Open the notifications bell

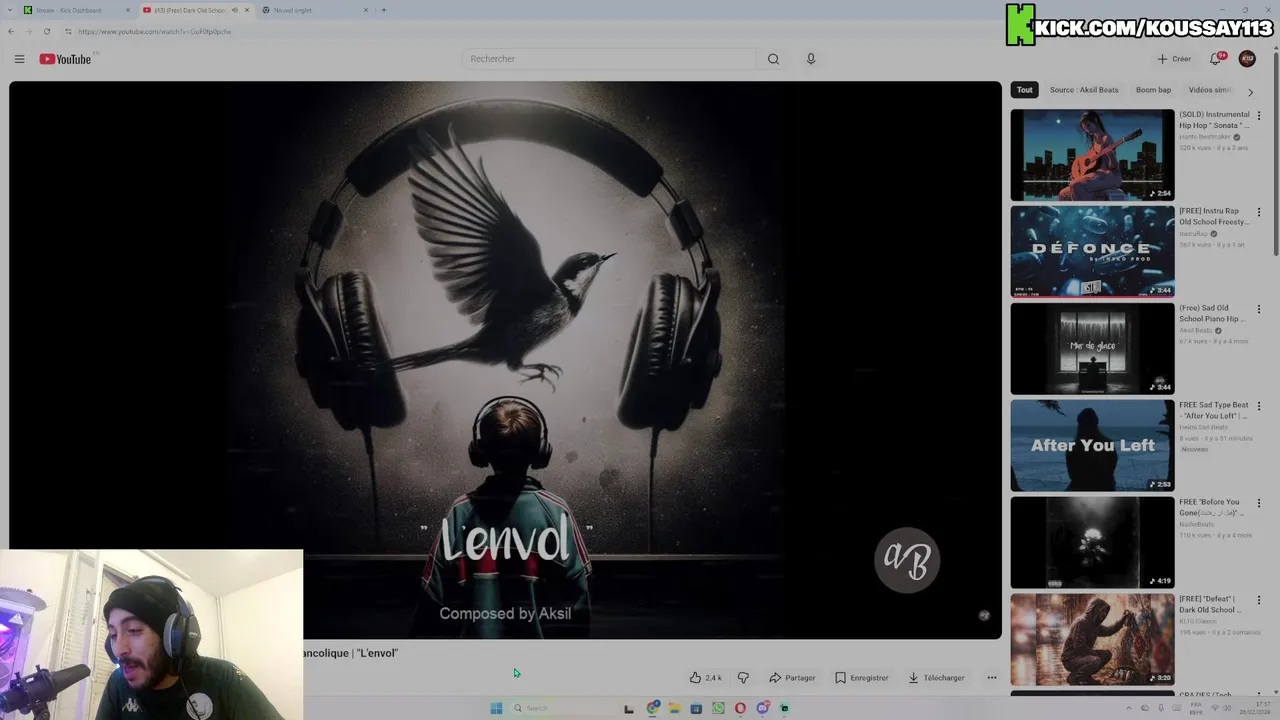click(x=1216, y=59)
